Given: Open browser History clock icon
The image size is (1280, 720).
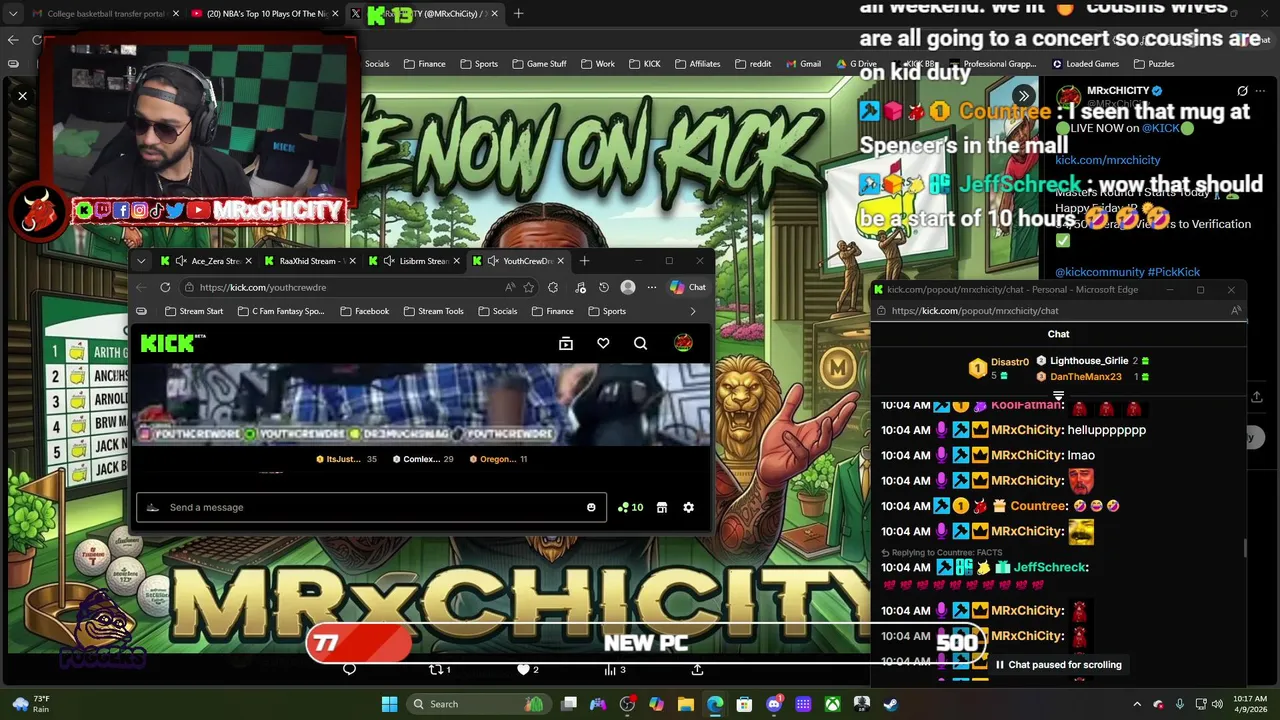Looking at the screenshot, I should point(604,287).
